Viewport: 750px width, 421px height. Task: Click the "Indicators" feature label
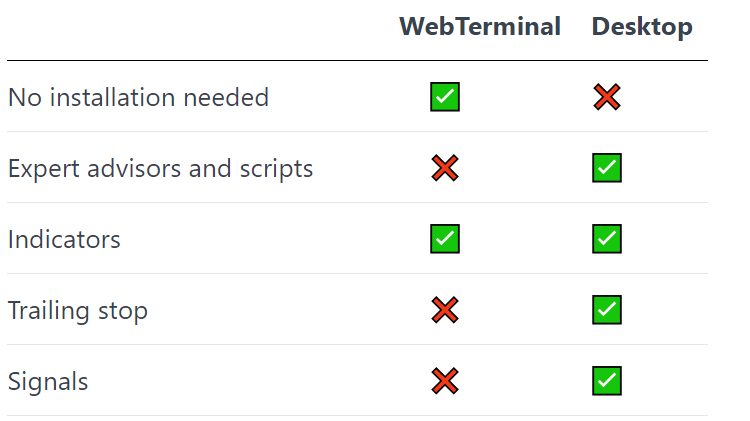pos(64,240)
